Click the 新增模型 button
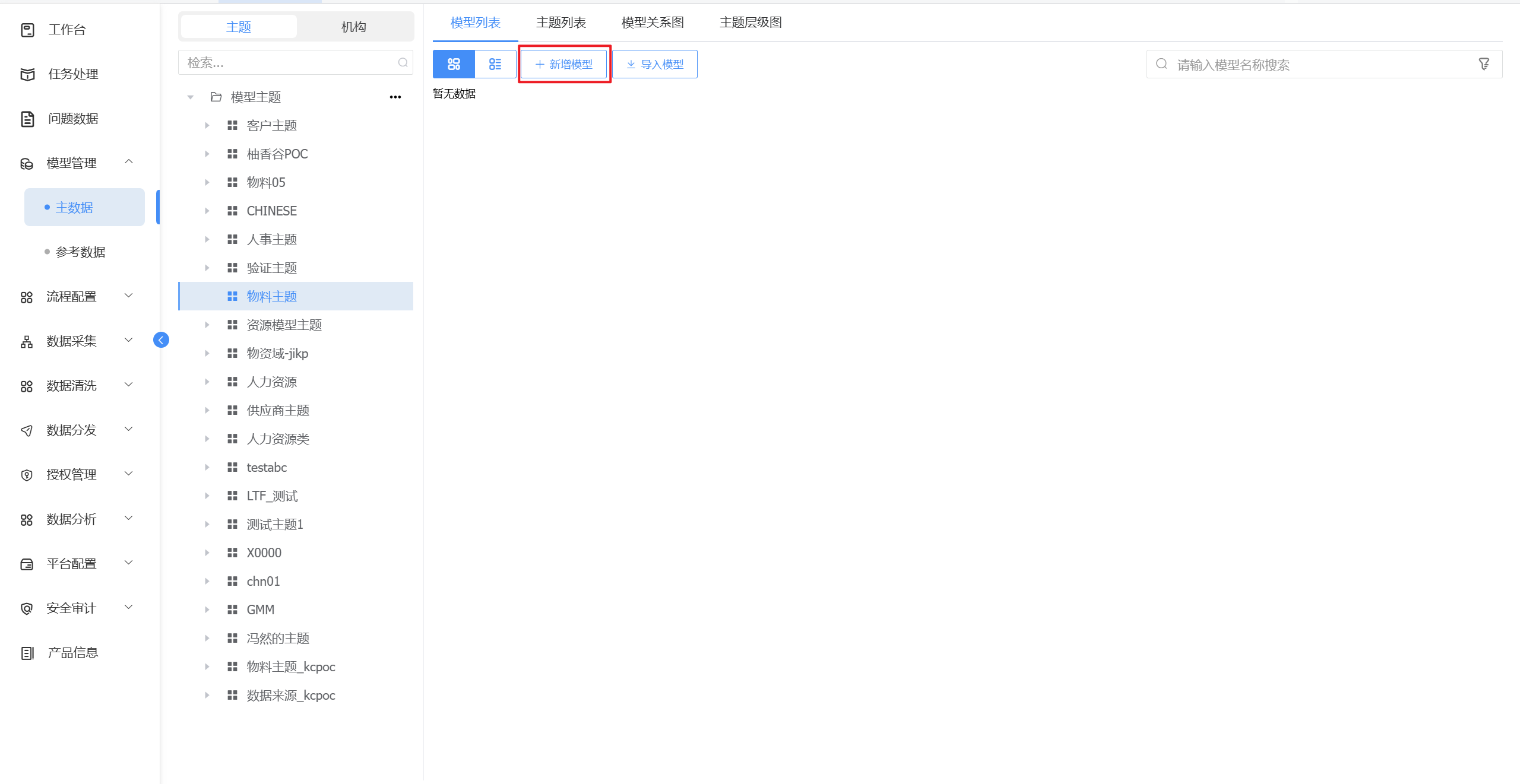The width and height of the screenshot is (1520, 784). pos(564,64)
